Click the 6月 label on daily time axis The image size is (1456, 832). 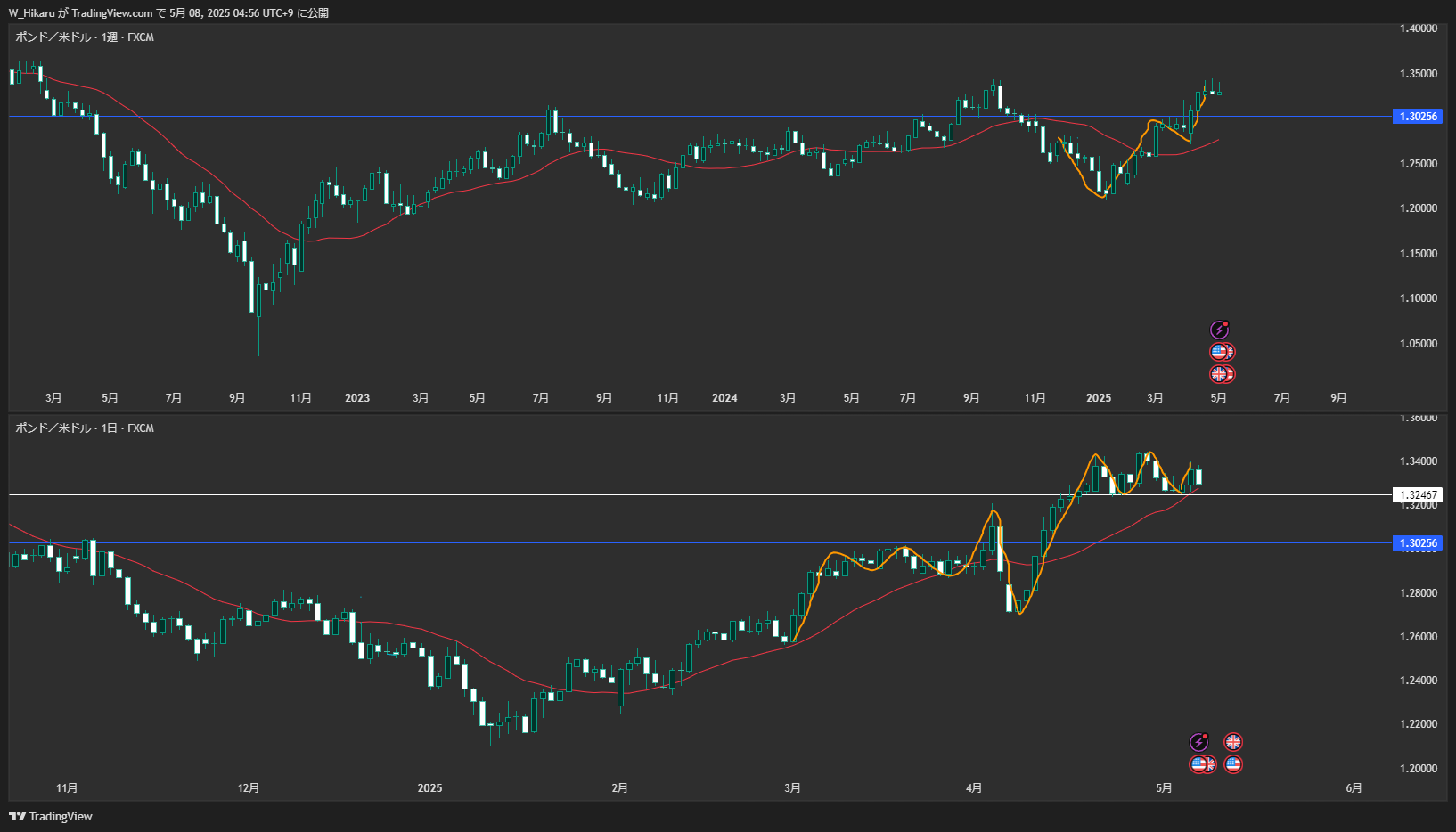click(x=1354, y=788)
